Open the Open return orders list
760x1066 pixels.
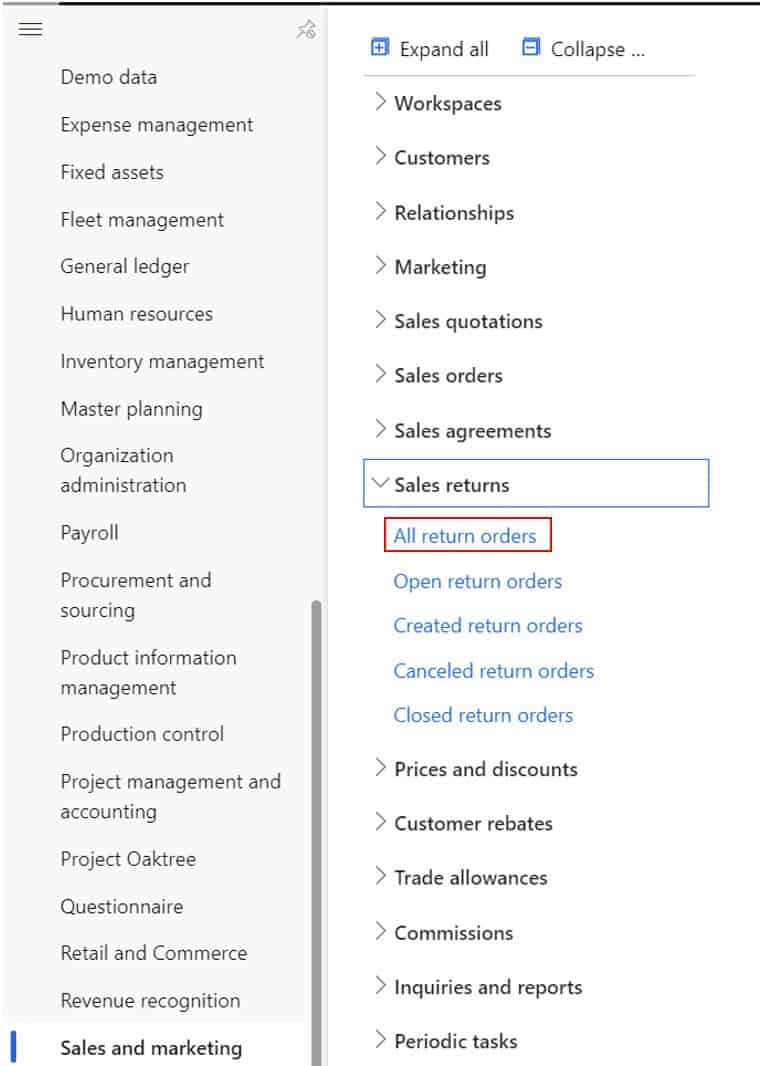pyautogui.click(x=477, y=581)
